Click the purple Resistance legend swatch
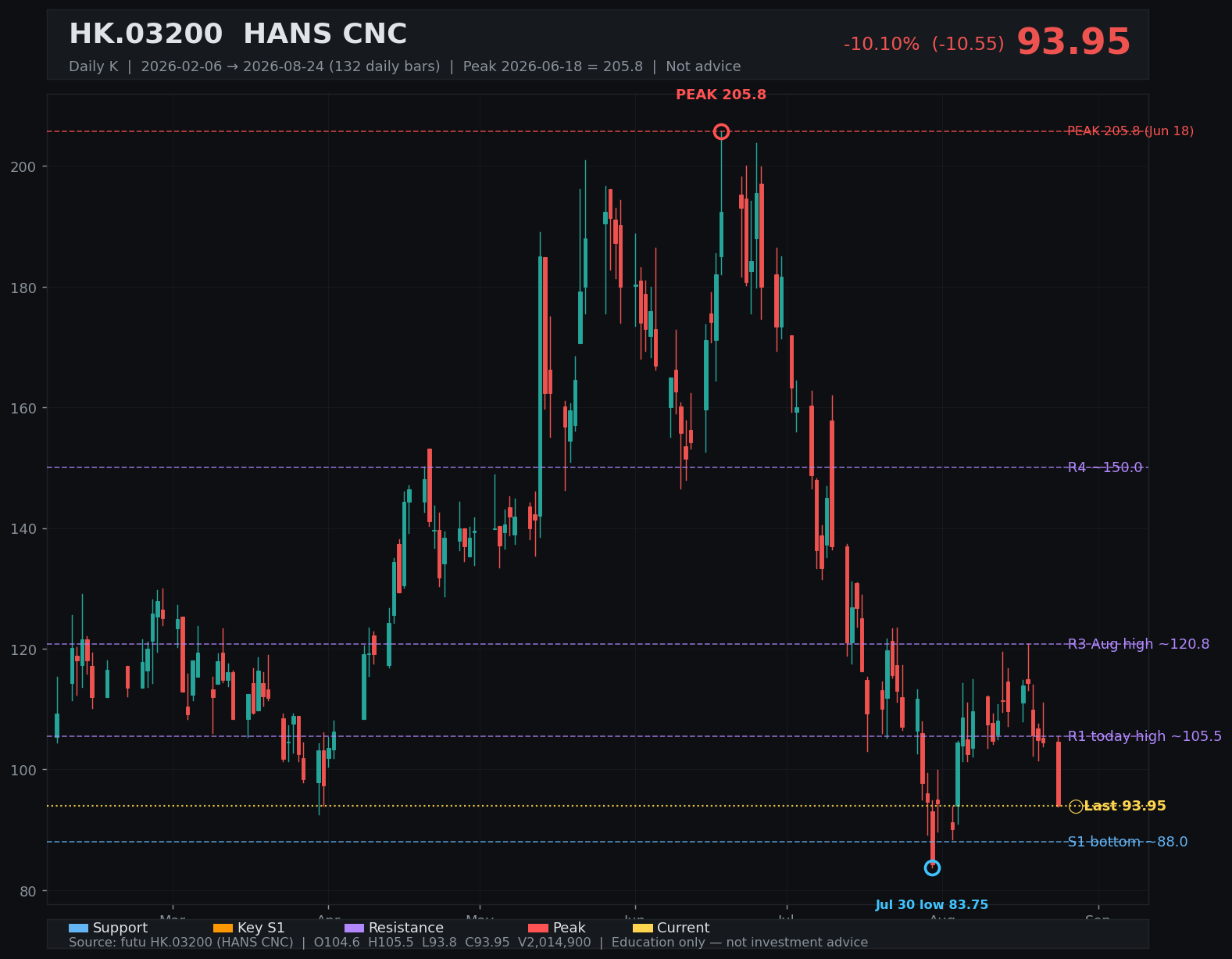This screenshot has height=959, width=1232. (x=354, y=928)
